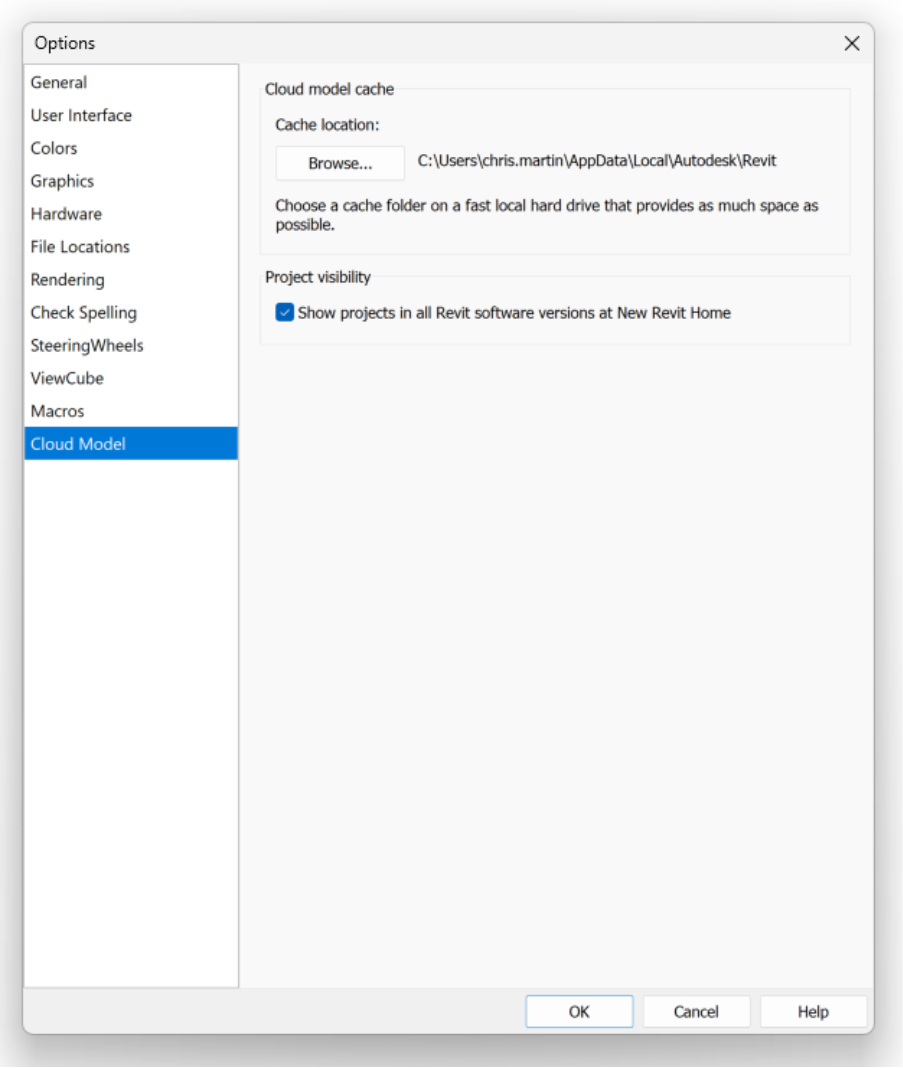903x1068 pixels.
Task: Cancel the Options dialog
Action: tap(696, 1011)
